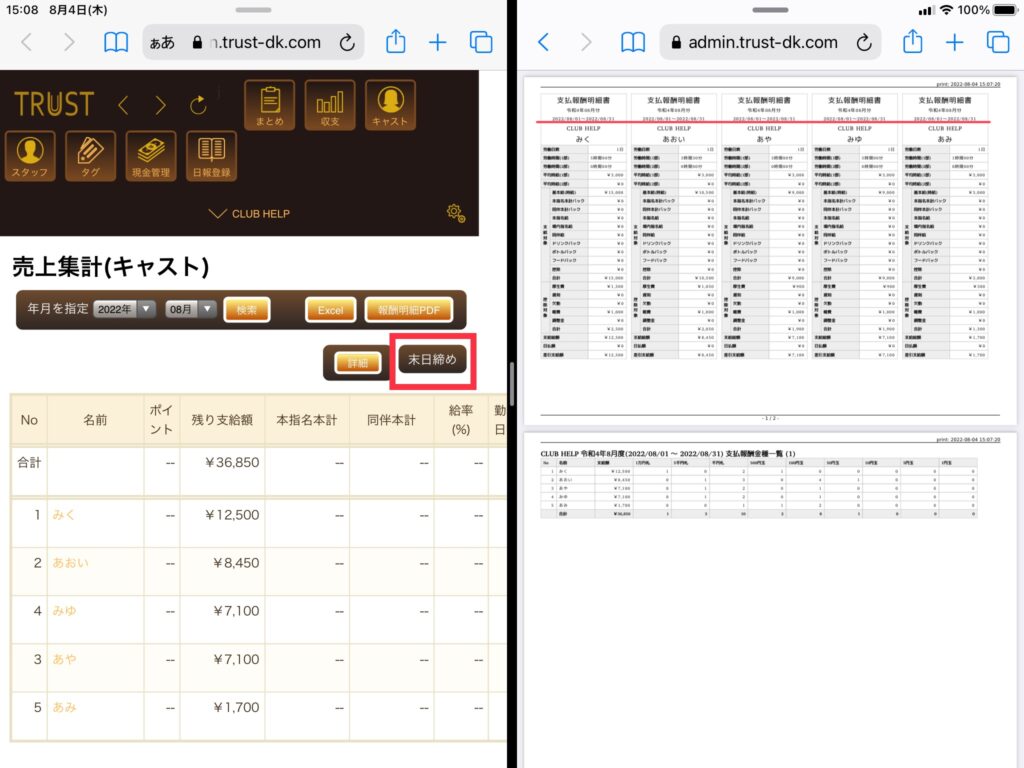1024x768 pixels.
Task: Click the 残り支給額 column header
Action: 222,420
